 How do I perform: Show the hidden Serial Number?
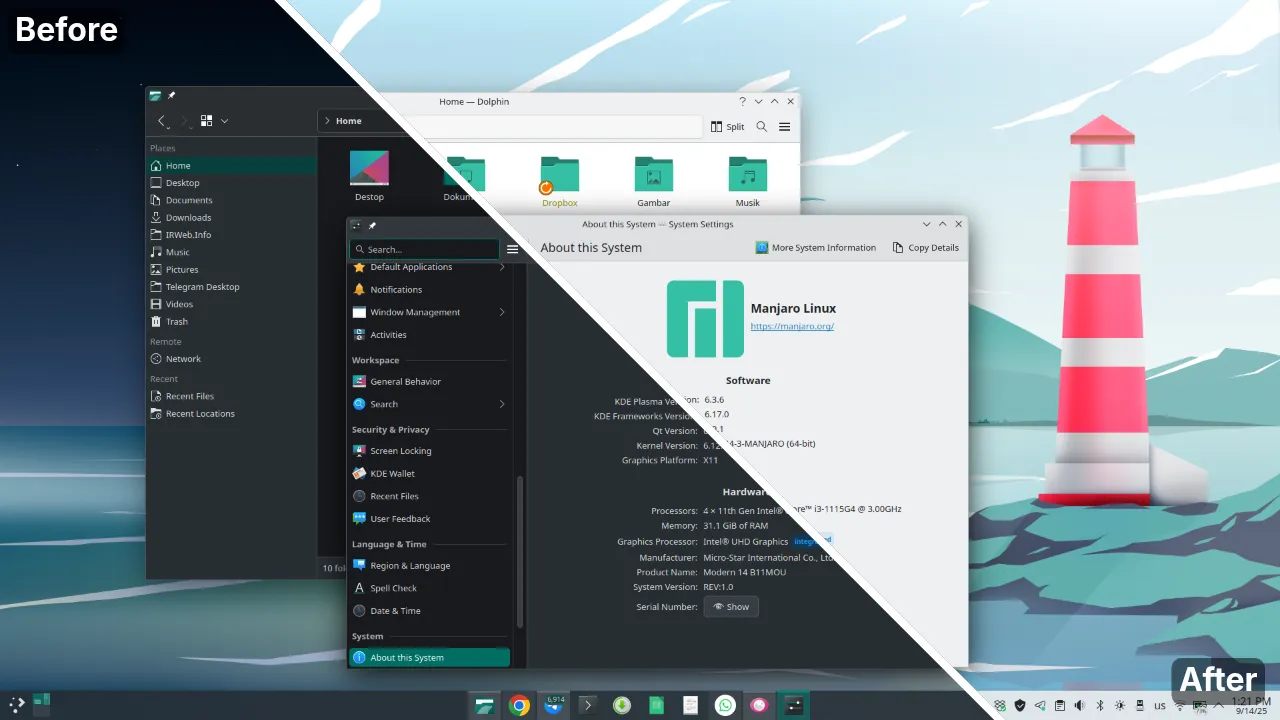tap(731, 607)
